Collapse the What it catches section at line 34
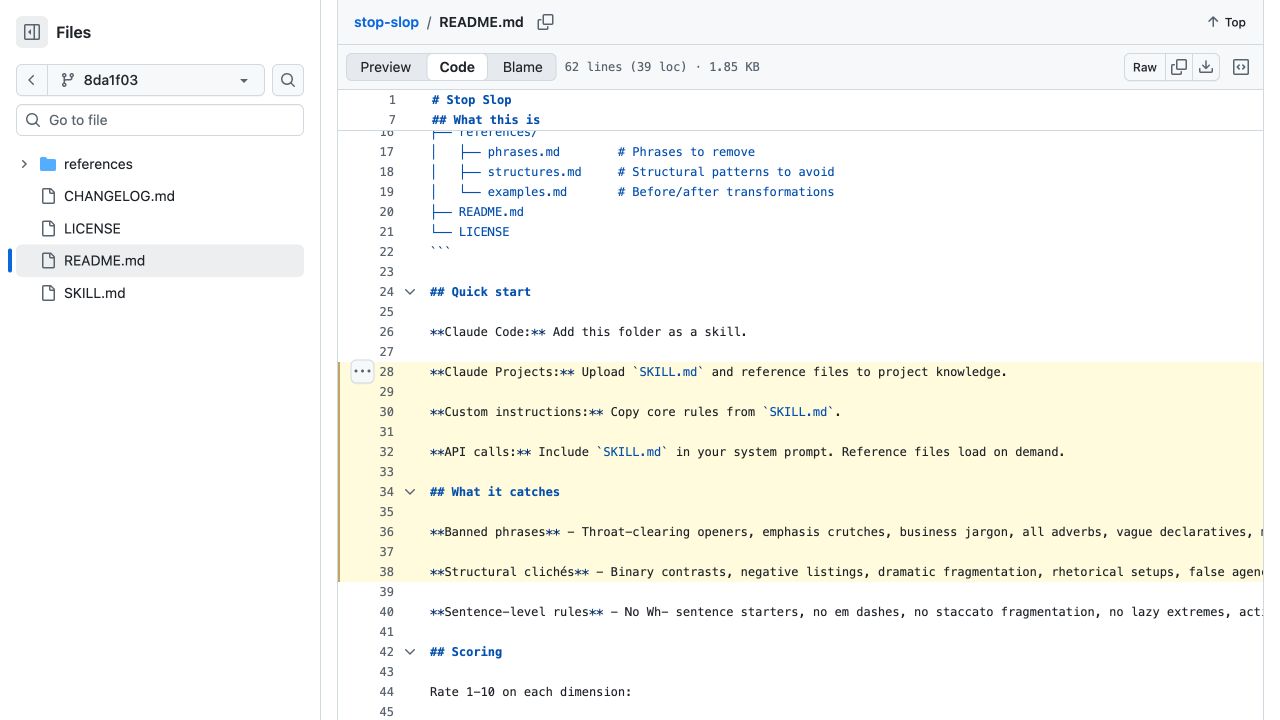Image resolution: width=1280 pixels, height=720 pixels. [409, 492]
